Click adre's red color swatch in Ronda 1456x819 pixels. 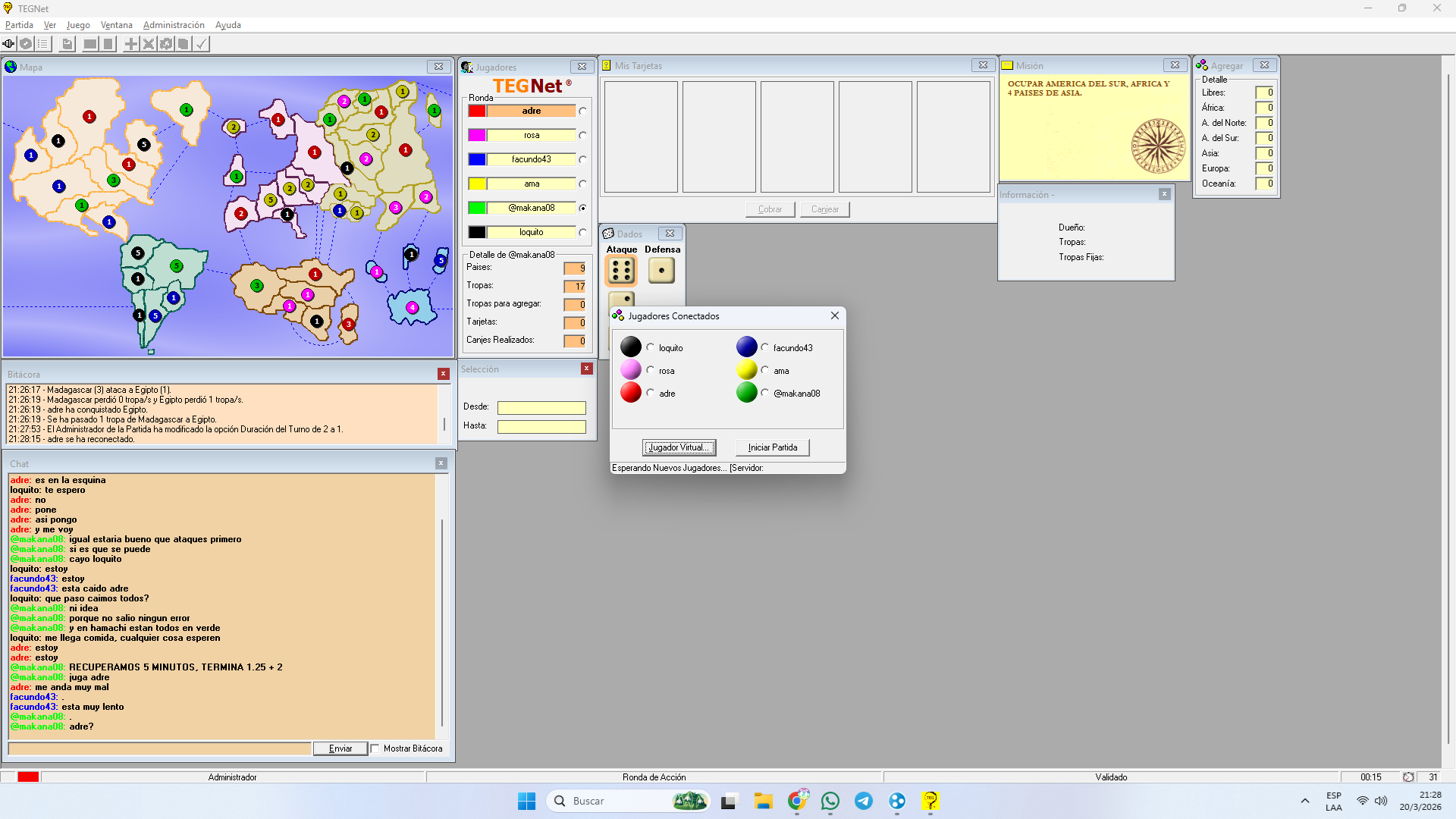tap(477, 111)
